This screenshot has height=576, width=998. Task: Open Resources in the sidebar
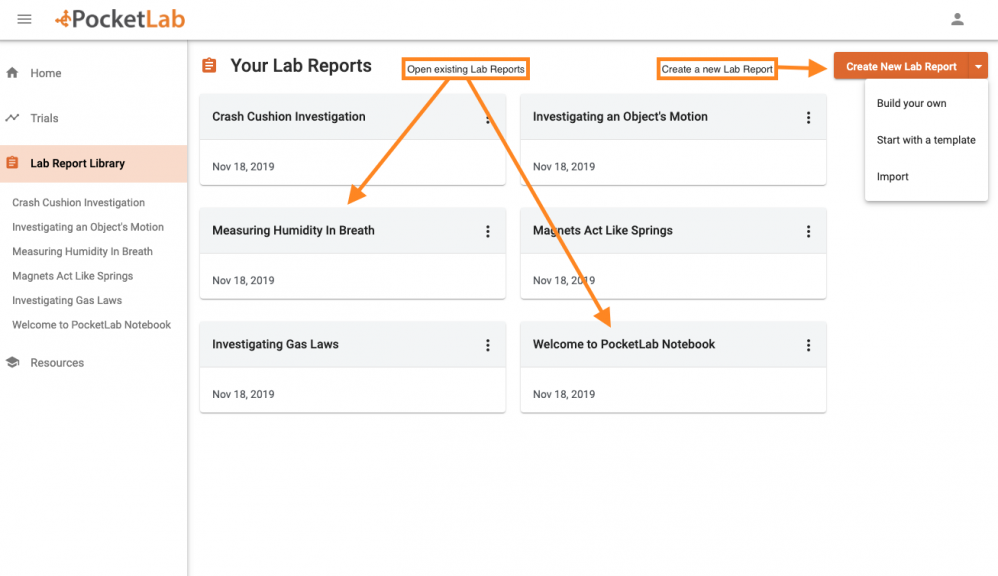(57, 363)
